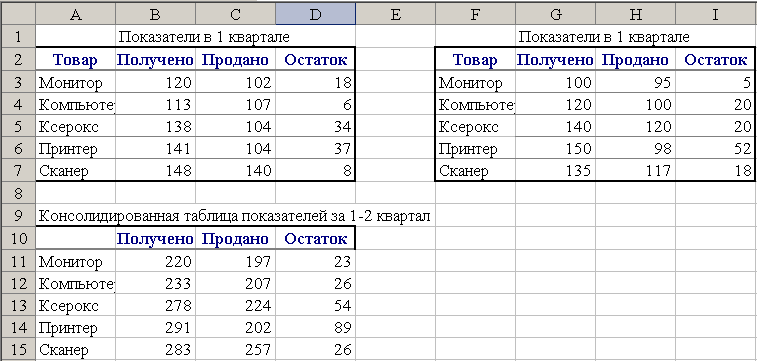
Task: Select the Остаток header in row 10
Action: pyautogui.click(x=316, y=238)
